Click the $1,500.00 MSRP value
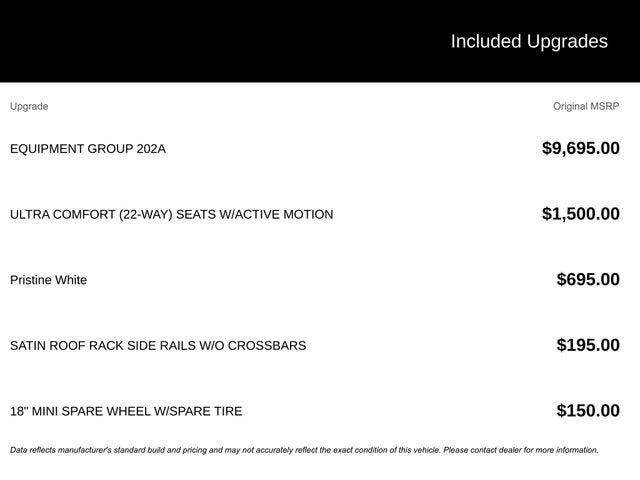This screenshot has width=640, height=480. coord(580,213)
